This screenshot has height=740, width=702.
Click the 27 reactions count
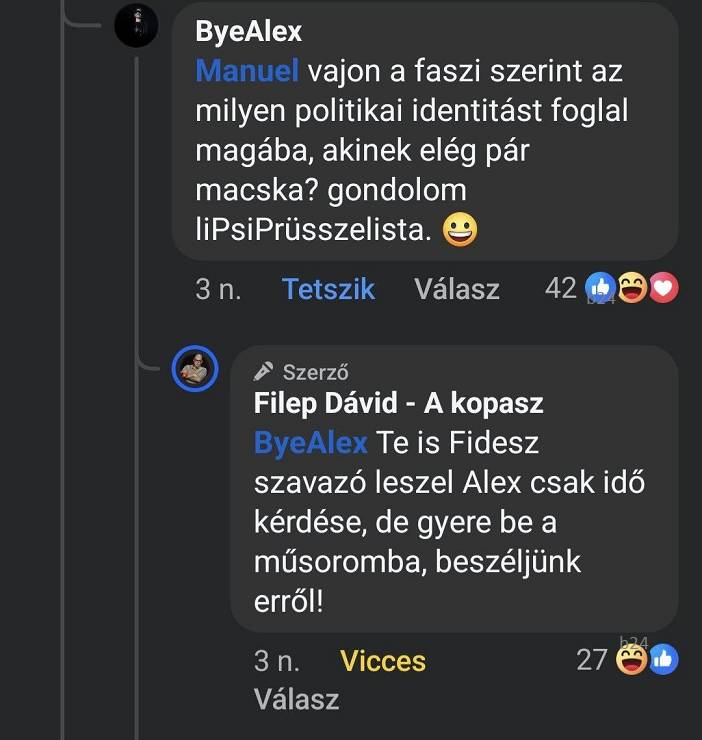(x=592, y=660)
